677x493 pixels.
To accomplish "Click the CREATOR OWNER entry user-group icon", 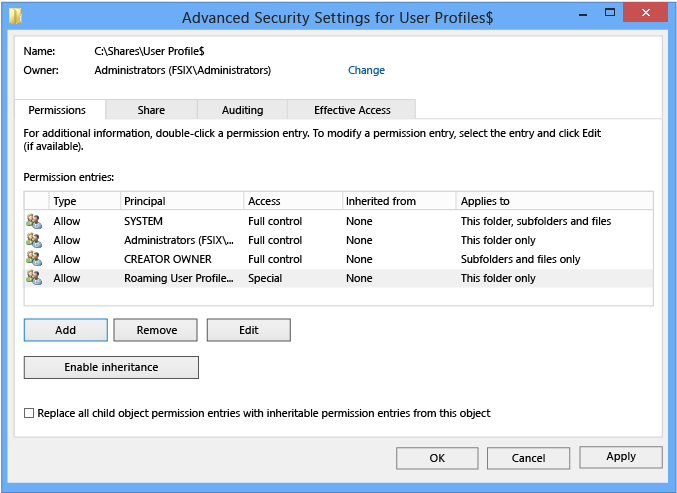I will [34, 259].
